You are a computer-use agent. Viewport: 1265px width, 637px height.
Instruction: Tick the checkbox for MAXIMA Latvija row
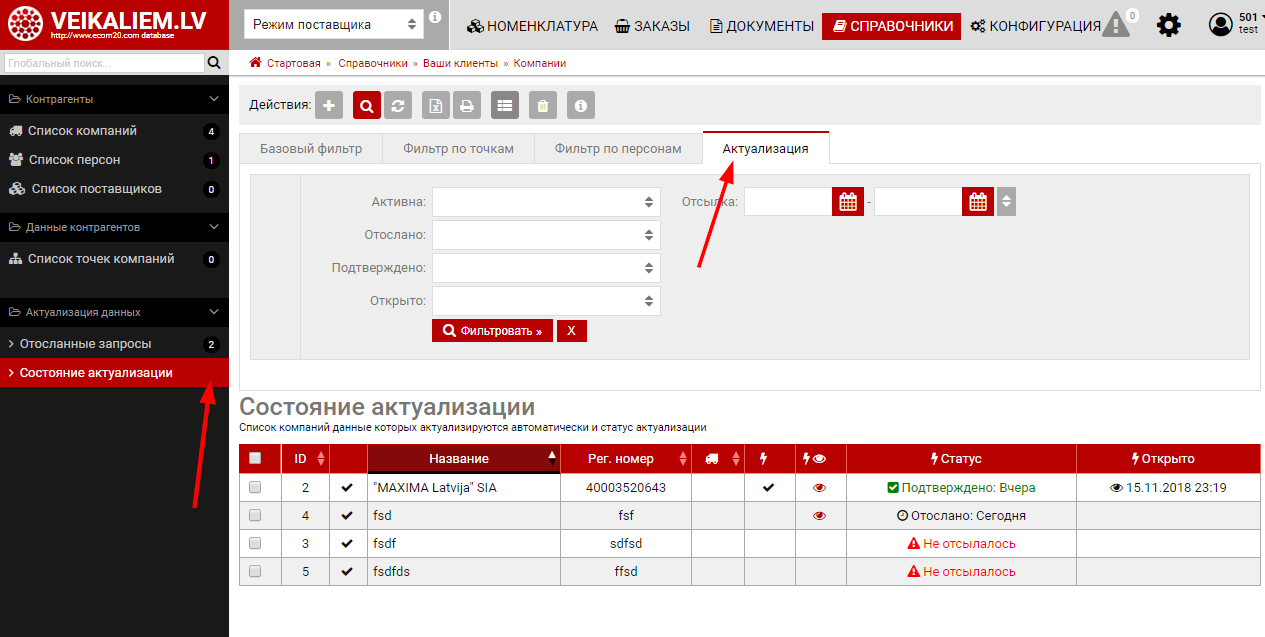pyautogui.click(x=255, y=488)
